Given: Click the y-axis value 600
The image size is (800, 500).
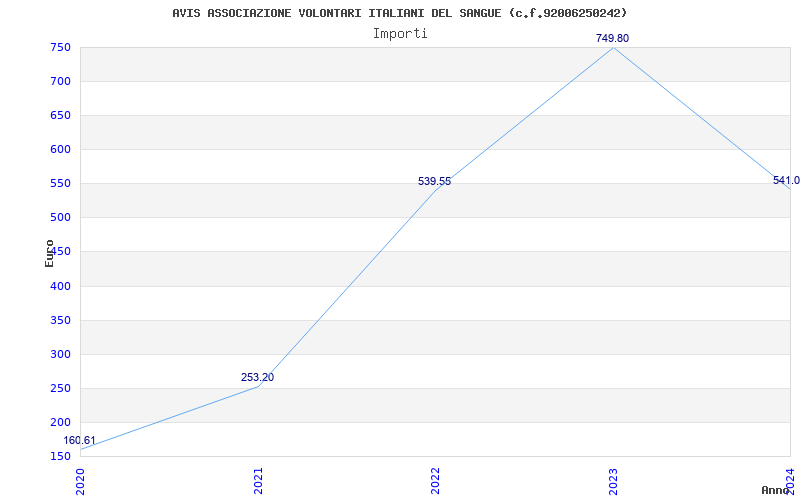Looking at the screenshot, I should pyautogui.click(x=60, y=149).
